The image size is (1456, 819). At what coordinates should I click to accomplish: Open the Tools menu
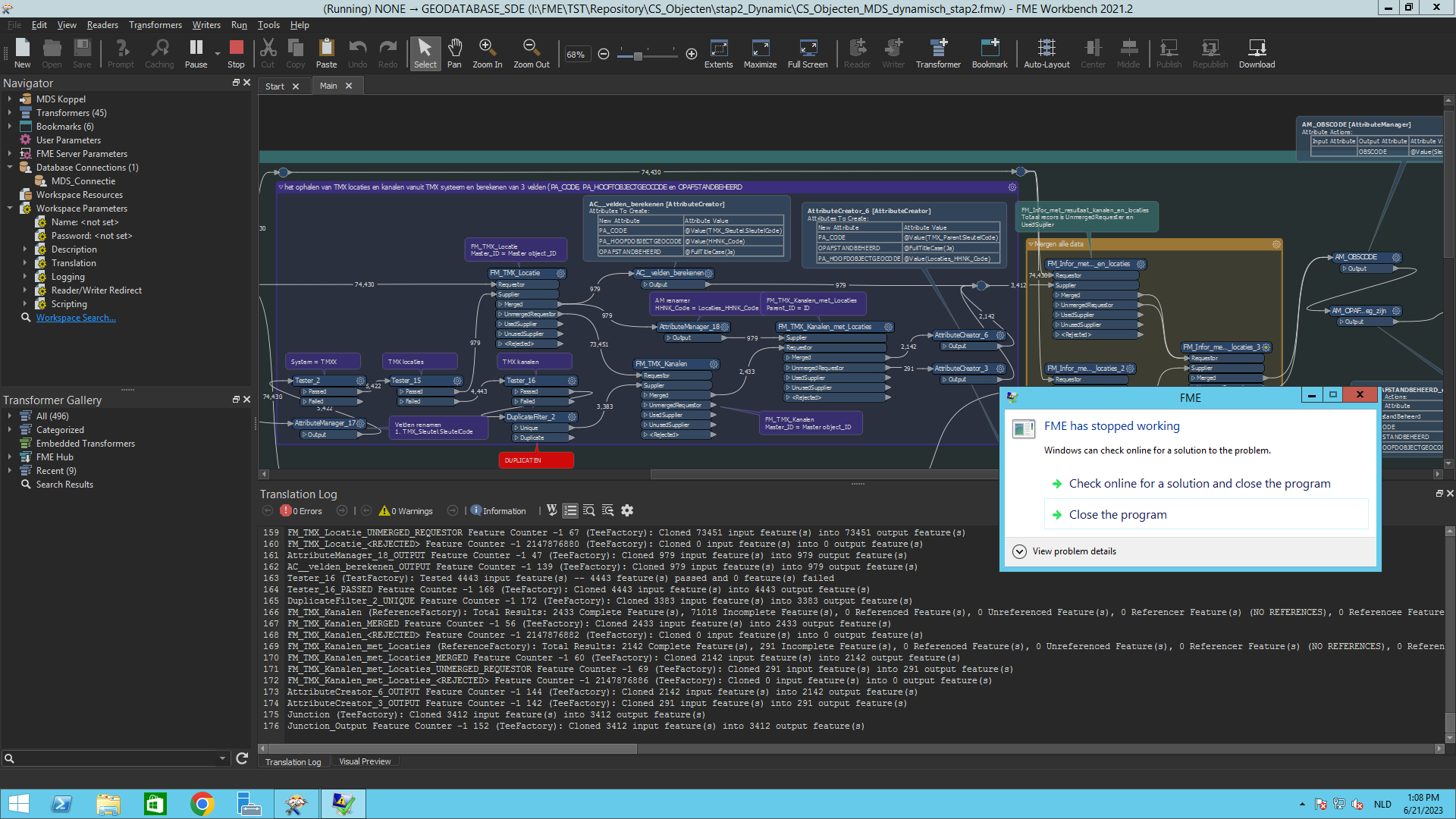(x=268, y=25)
